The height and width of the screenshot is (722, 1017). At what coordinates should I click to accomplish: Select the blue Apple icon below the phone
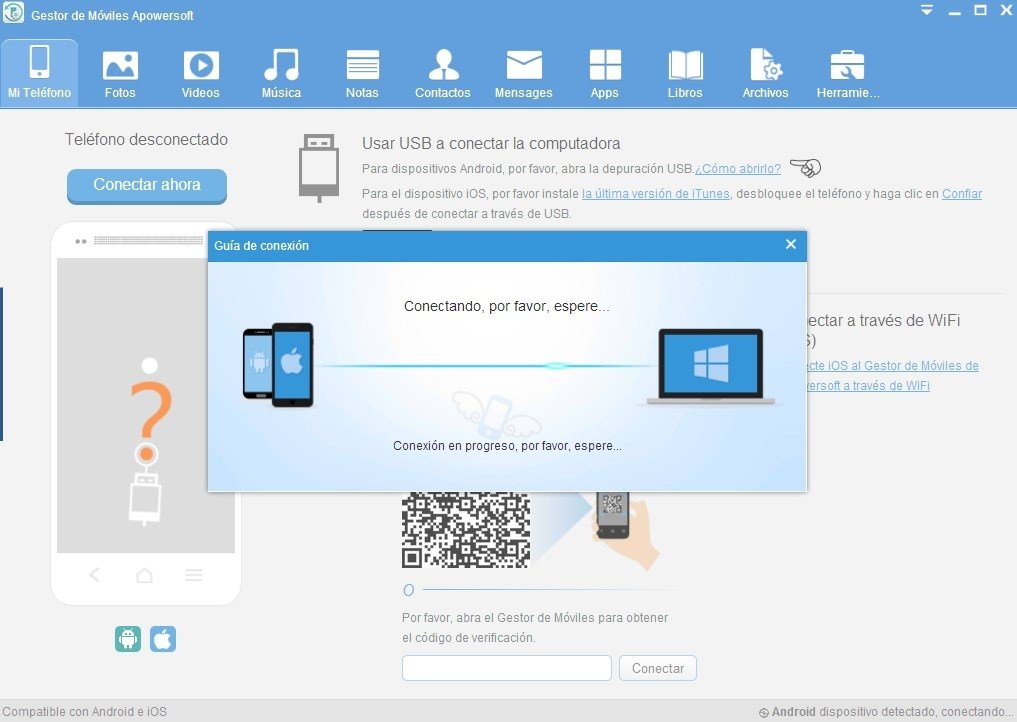[x=163, y=639]
